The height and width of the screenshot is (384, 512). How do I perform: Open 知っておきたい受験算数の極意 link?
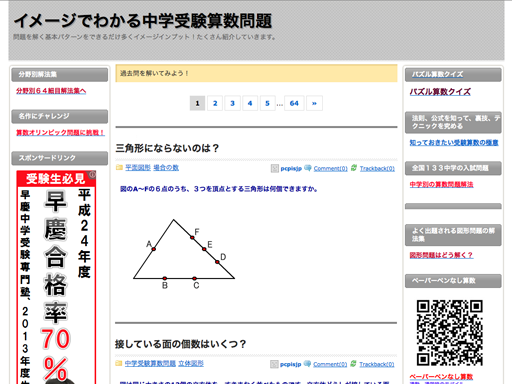click(454, 143)
